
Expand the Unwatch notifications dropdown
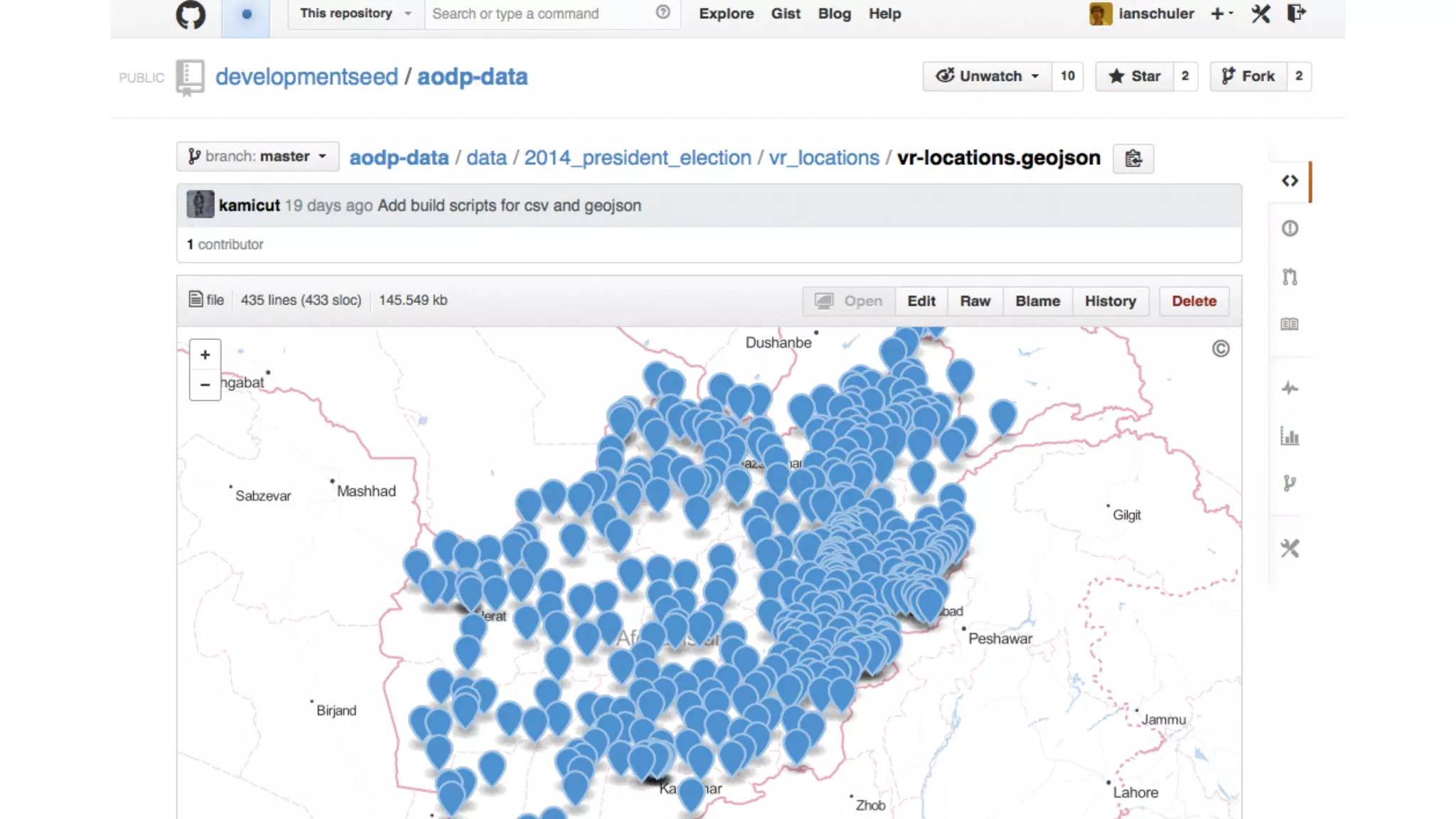[987, 76]
